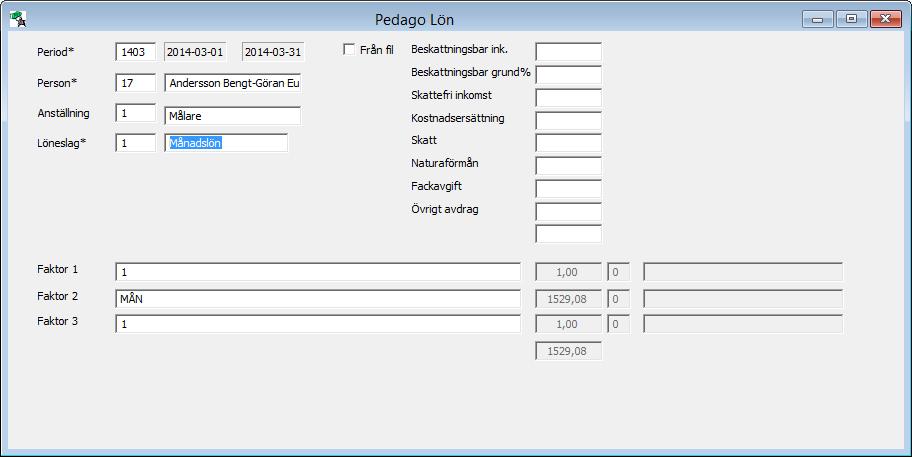
Task: Click Faktor 3 computed value 1,00
Action: [568, 324]
